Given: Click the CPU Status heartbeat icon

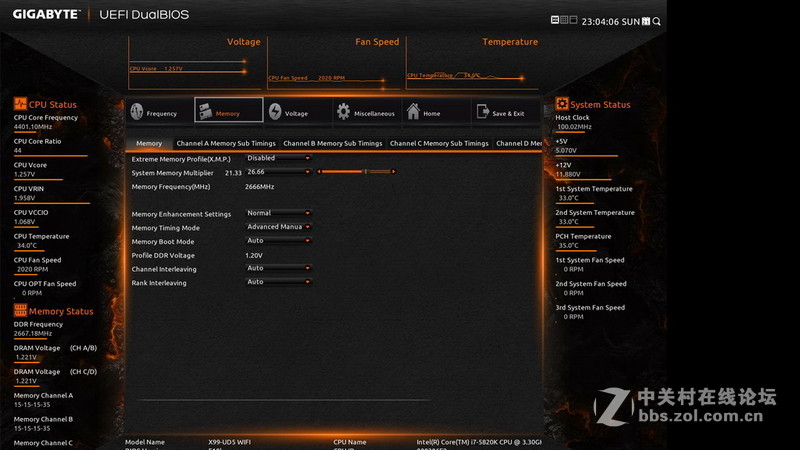Looking at the screenshot, I should pos(20,104).
